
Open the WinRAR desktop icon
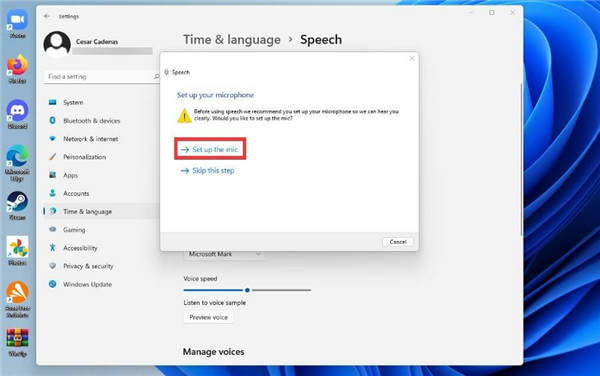[x=18, y=342]
